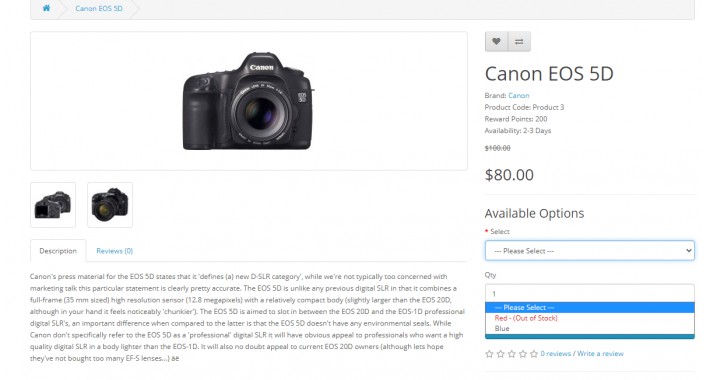Pick the highlighted Please Select entry

(590, 308)
